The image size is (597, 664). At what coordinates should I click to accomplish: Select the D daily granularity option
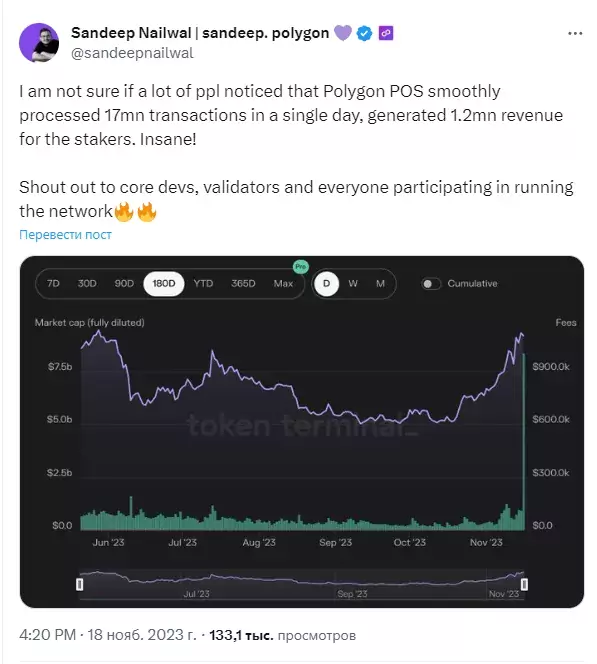[326, 284]
